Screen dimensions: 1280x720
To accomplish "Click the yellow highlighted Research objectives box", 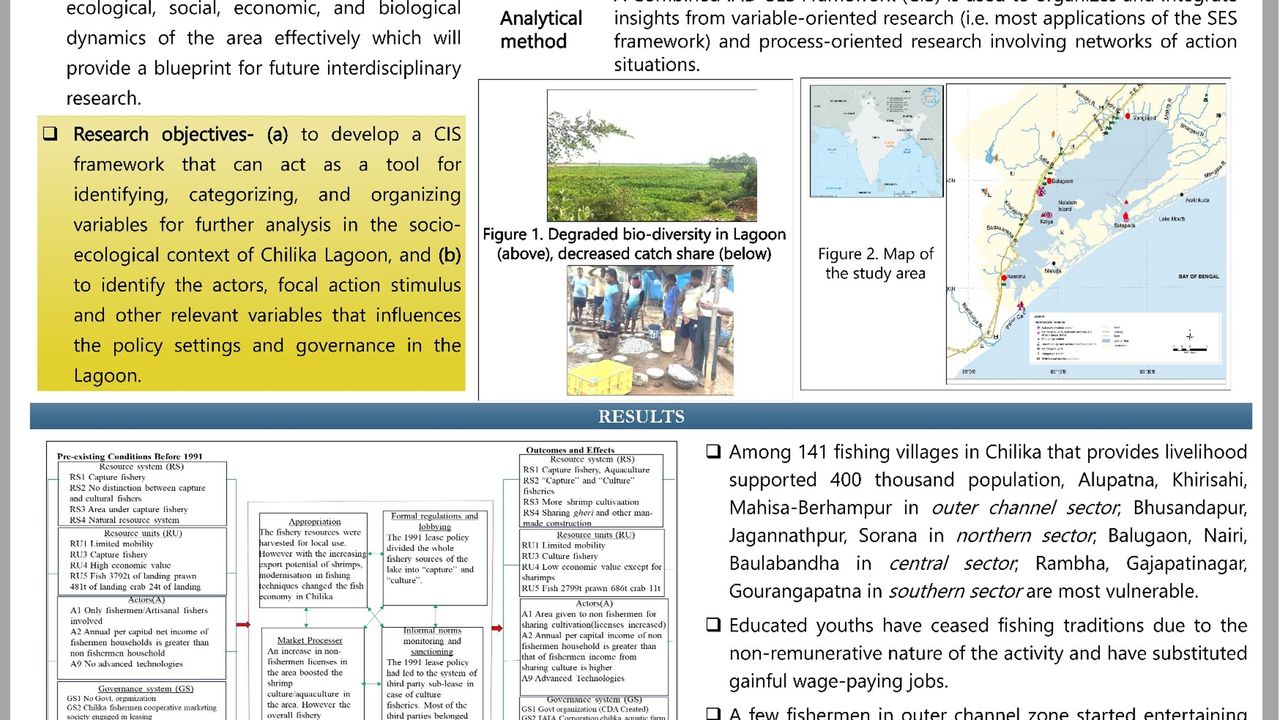I will 250,254.
